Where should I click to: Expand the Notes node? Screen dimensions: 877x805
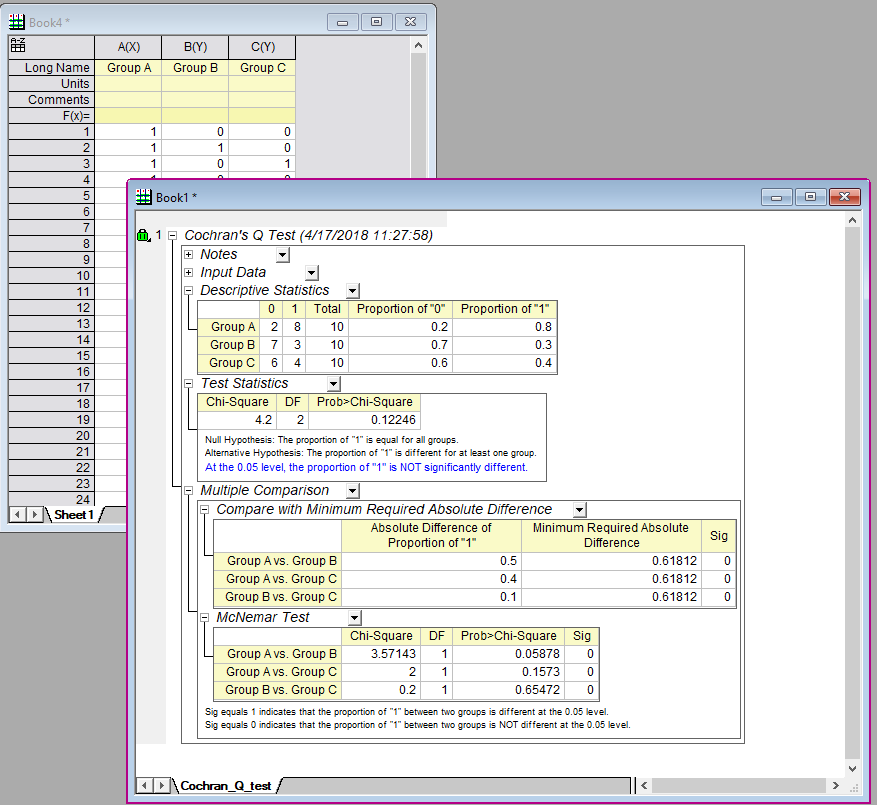tap(189, 255)
